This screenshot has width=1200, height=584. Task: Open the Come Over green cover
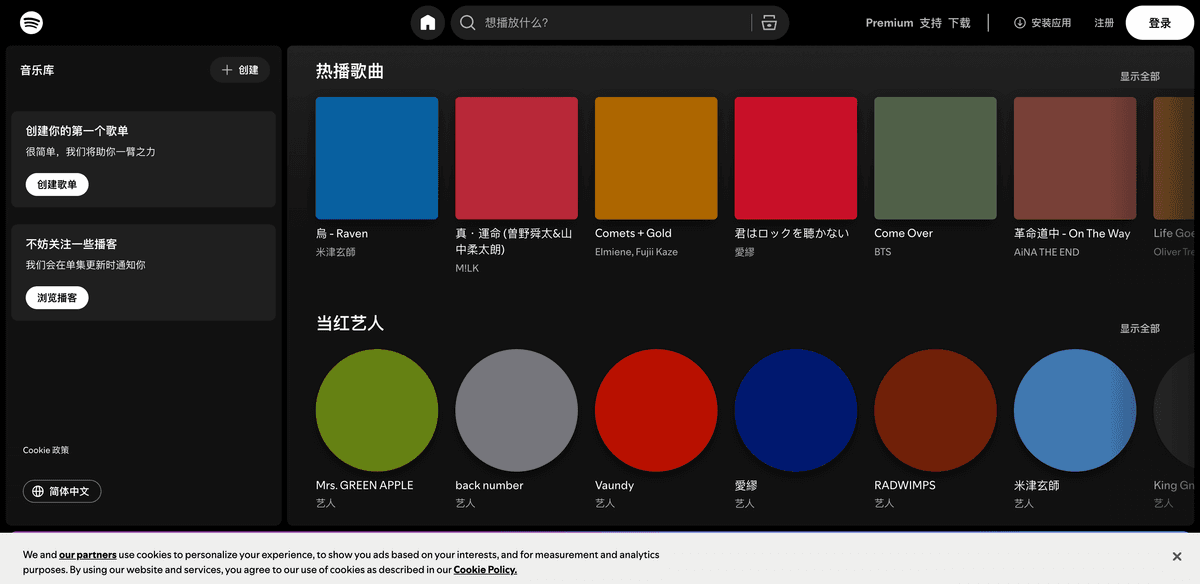pyautogui.click(x=935, y=158)
